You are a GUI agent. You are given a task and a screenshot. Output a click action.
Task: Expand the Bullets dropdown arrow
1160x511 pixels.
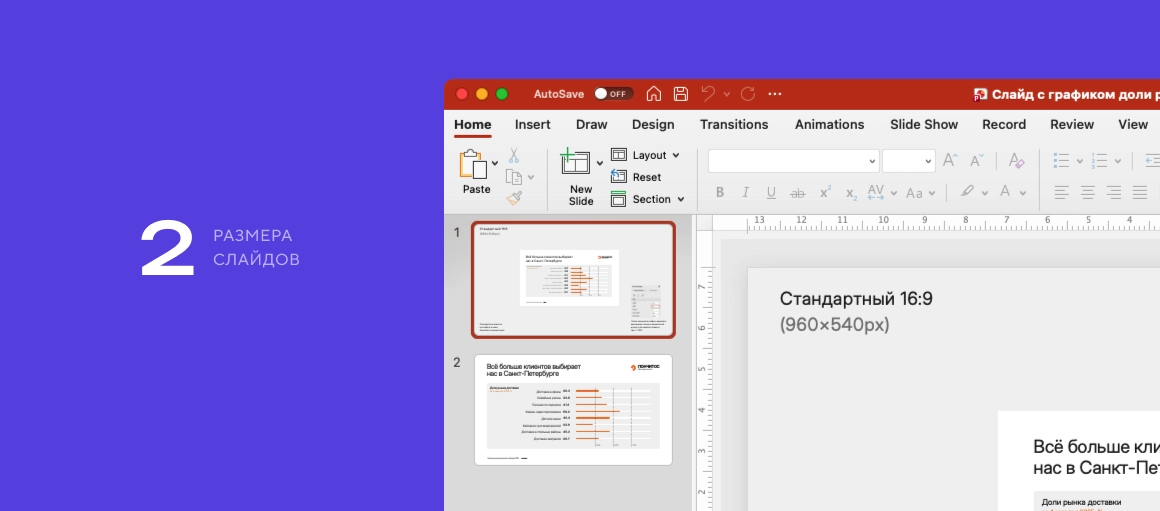pos(1079,160)
